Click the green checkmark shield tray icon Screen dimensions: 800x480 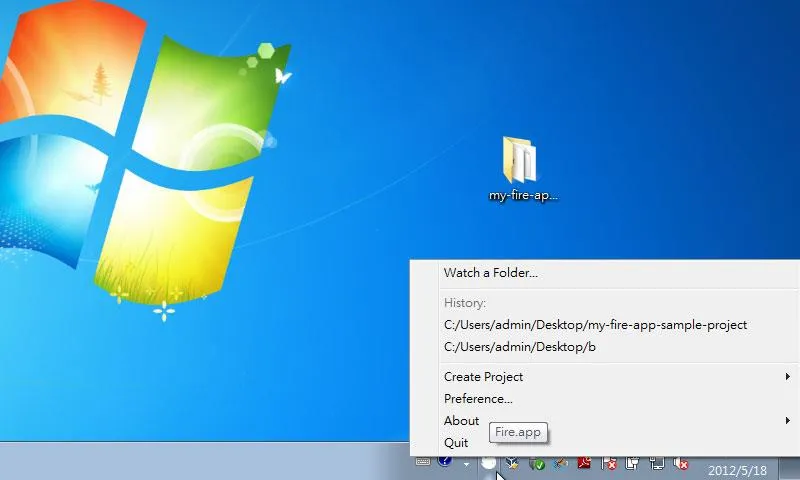coord(537,463)
